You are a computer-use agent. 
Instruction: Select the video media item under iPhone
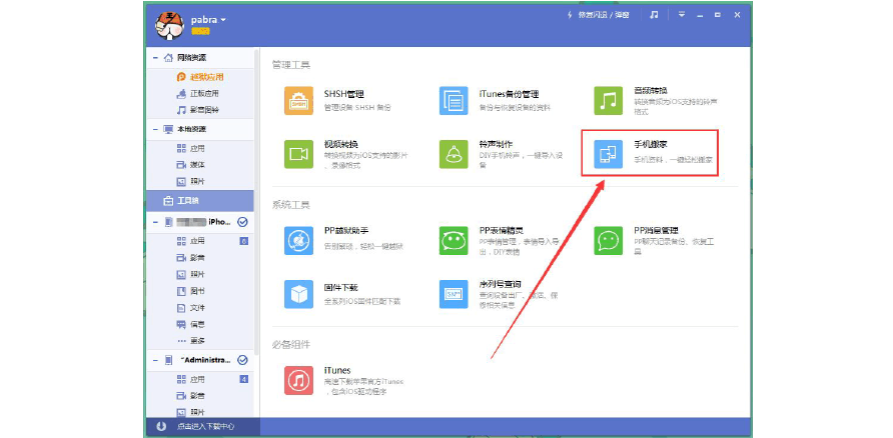(191, 258)
